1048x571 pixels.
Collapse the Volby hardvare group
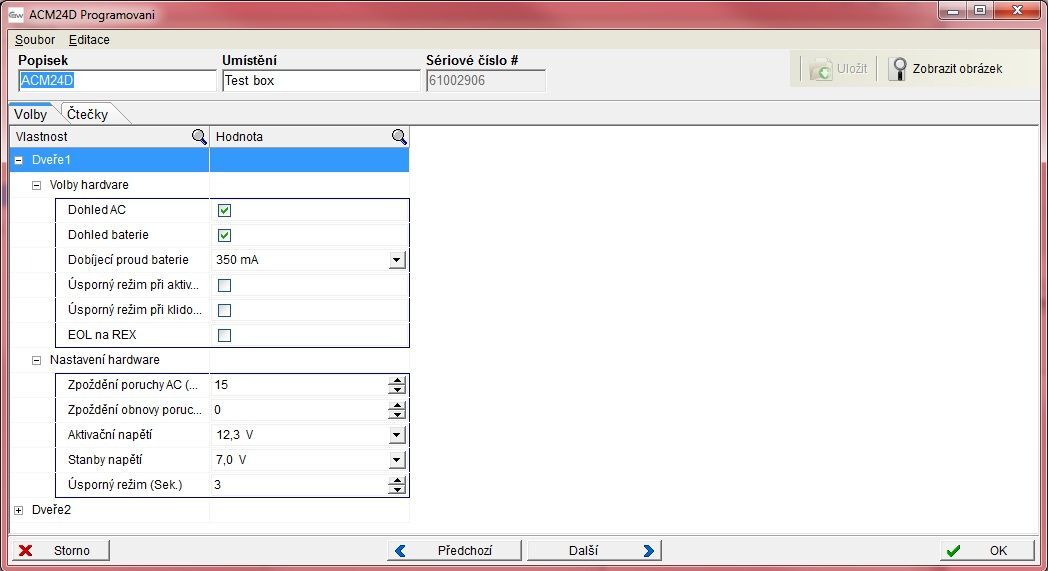click(37, 185)
